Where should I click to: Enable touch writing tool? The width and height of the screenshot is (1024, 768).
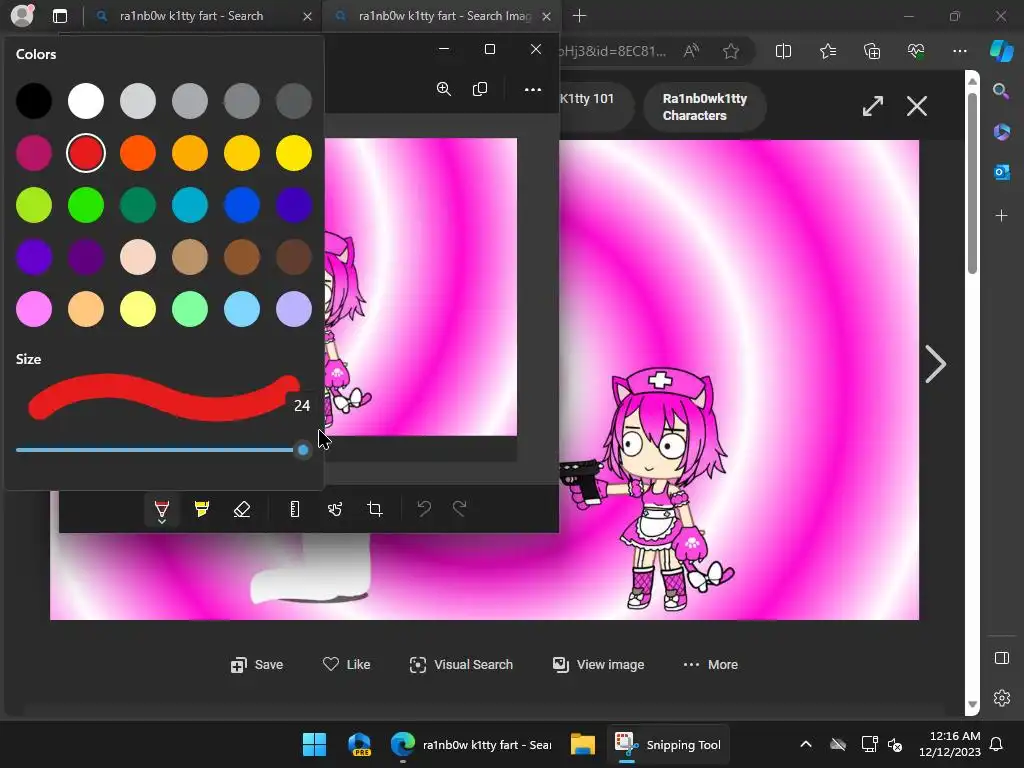(x=335, y=509)
